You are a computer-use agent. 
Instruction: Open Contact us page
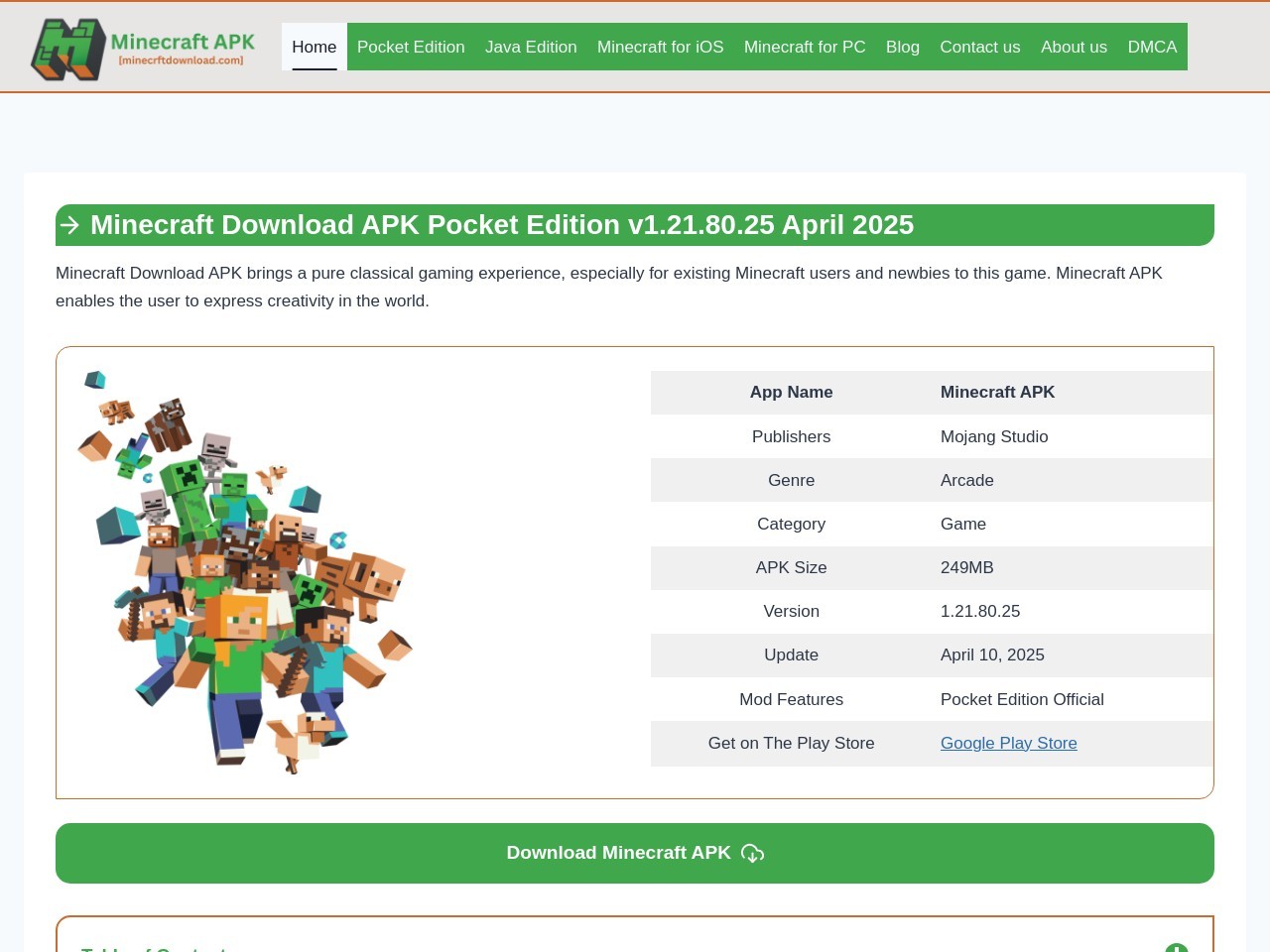(980, 47)
